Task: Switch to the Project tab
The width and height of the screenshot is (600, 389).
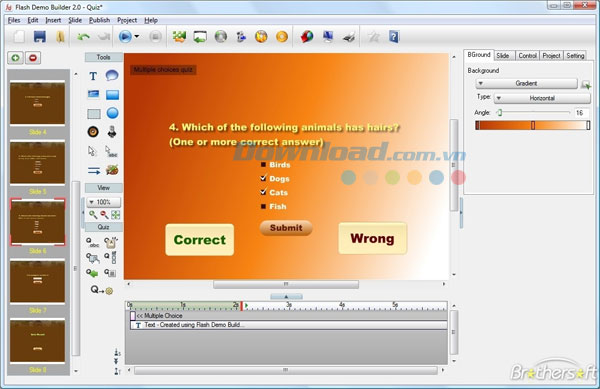Action: (x=551, y=56)
